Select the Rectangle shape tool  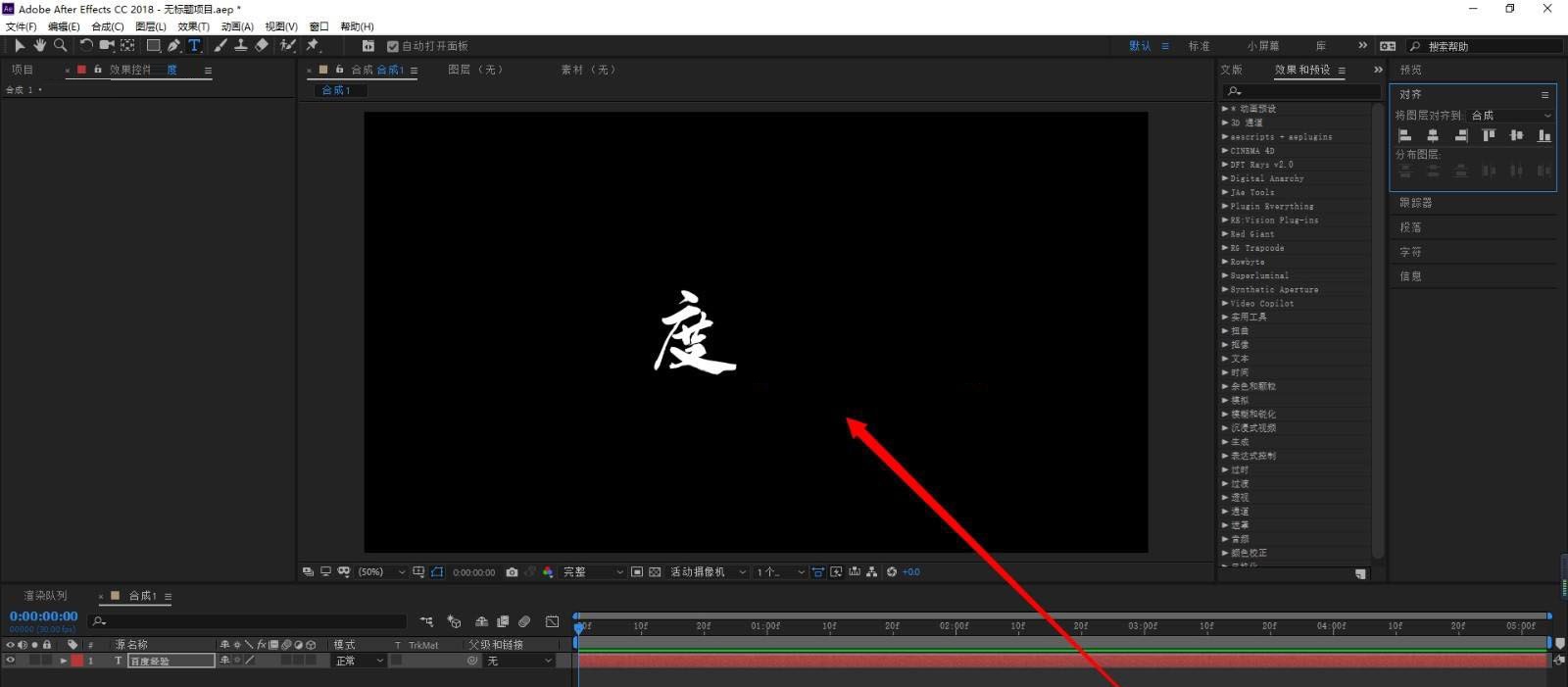tap(153, 45)
